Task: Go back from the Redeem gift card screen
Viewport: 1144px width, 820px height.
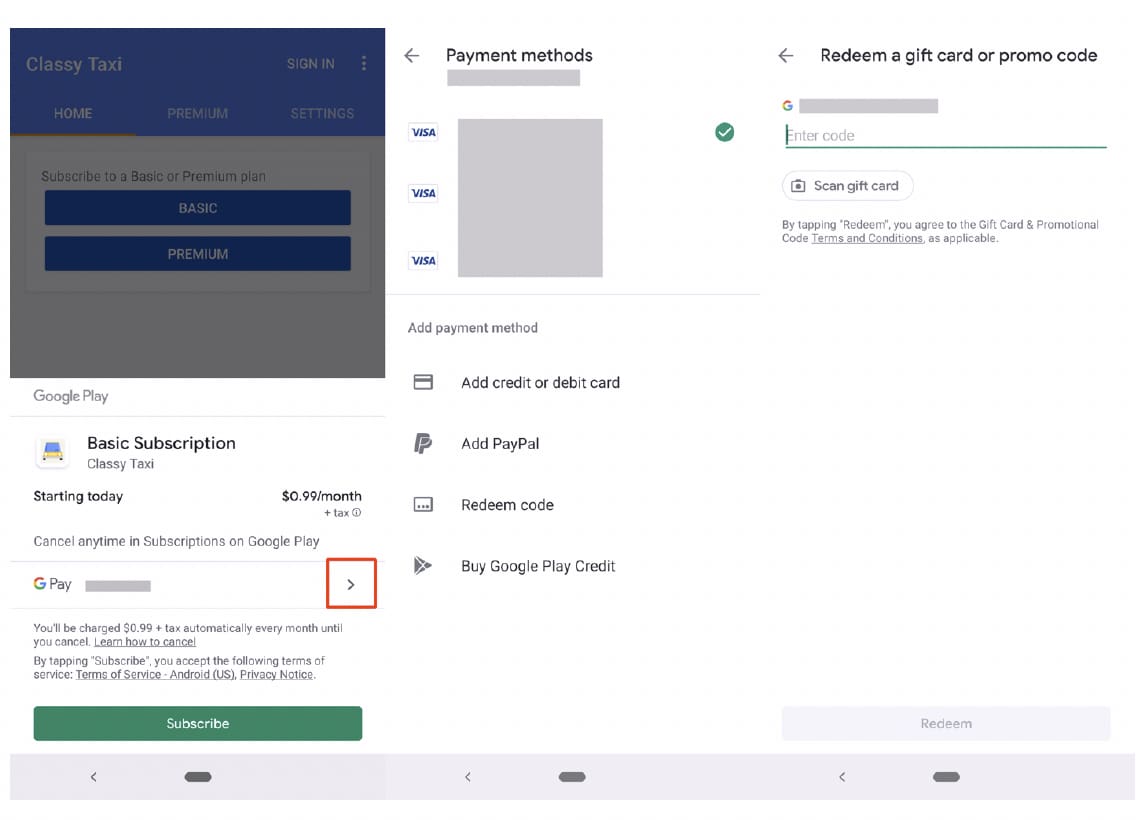Action: [x=786, y=56]
